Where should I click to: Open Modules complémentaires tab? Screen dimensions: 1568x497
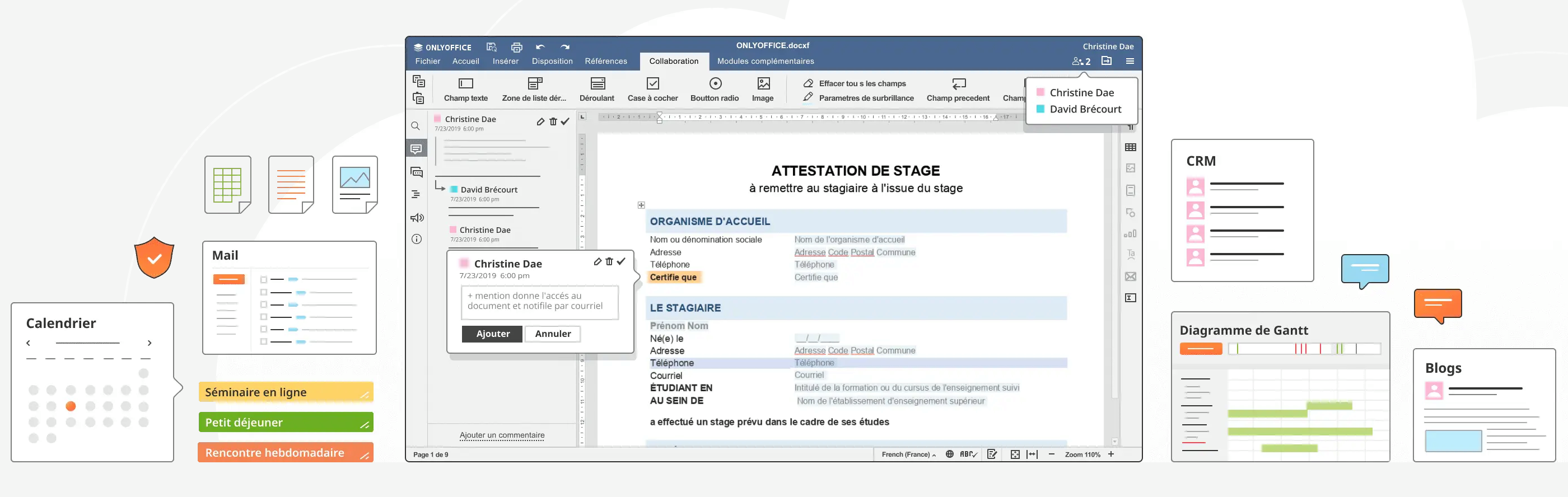765,62
